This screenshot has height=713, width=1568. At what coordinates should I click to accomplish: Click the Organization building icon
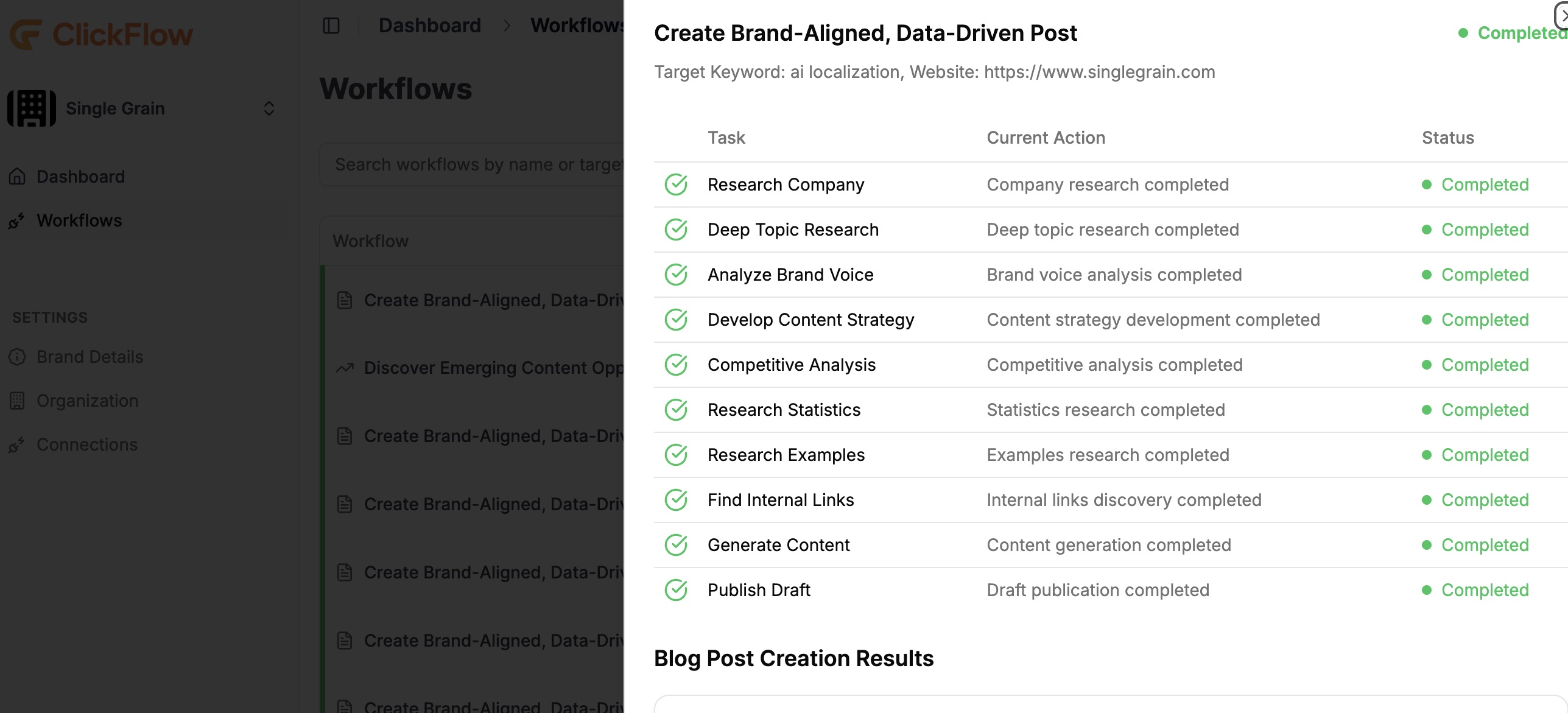point(18,401)
